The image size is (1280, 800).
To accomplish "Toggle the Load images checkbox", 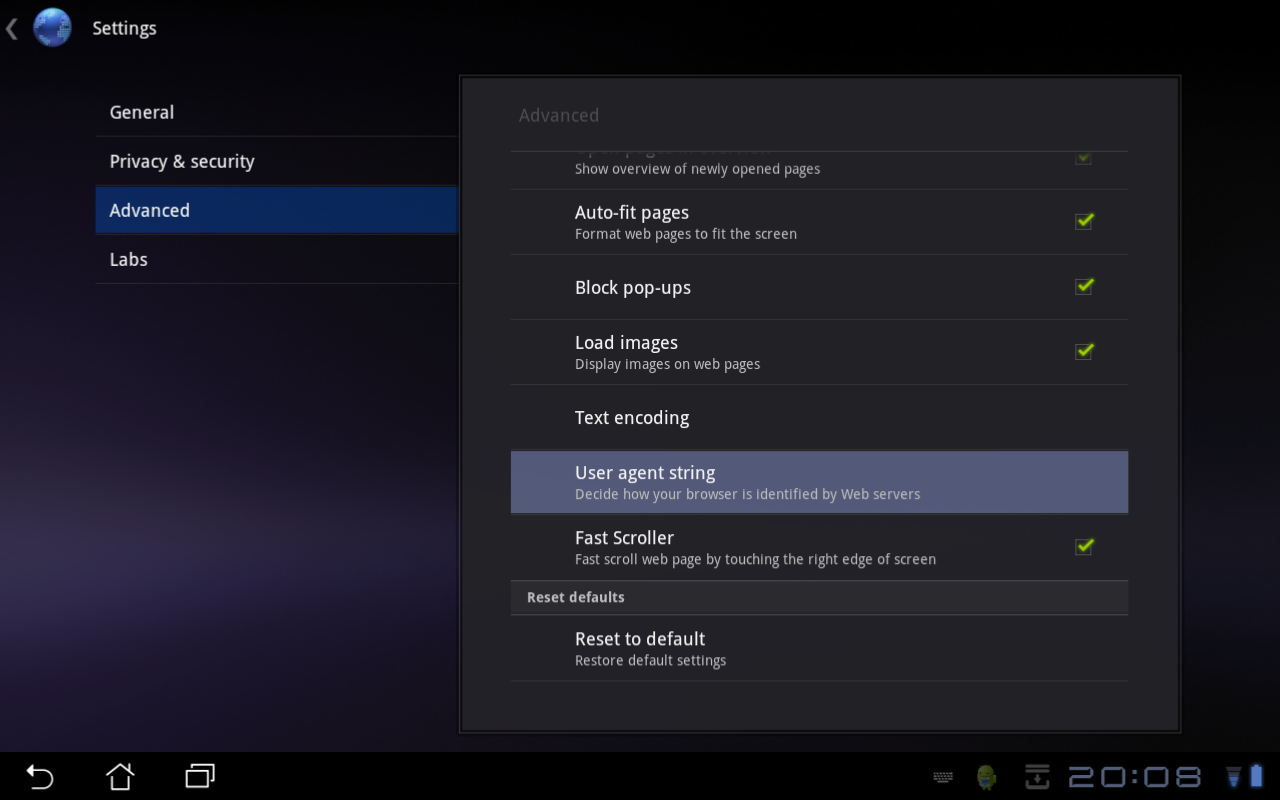I will 1083,351.
